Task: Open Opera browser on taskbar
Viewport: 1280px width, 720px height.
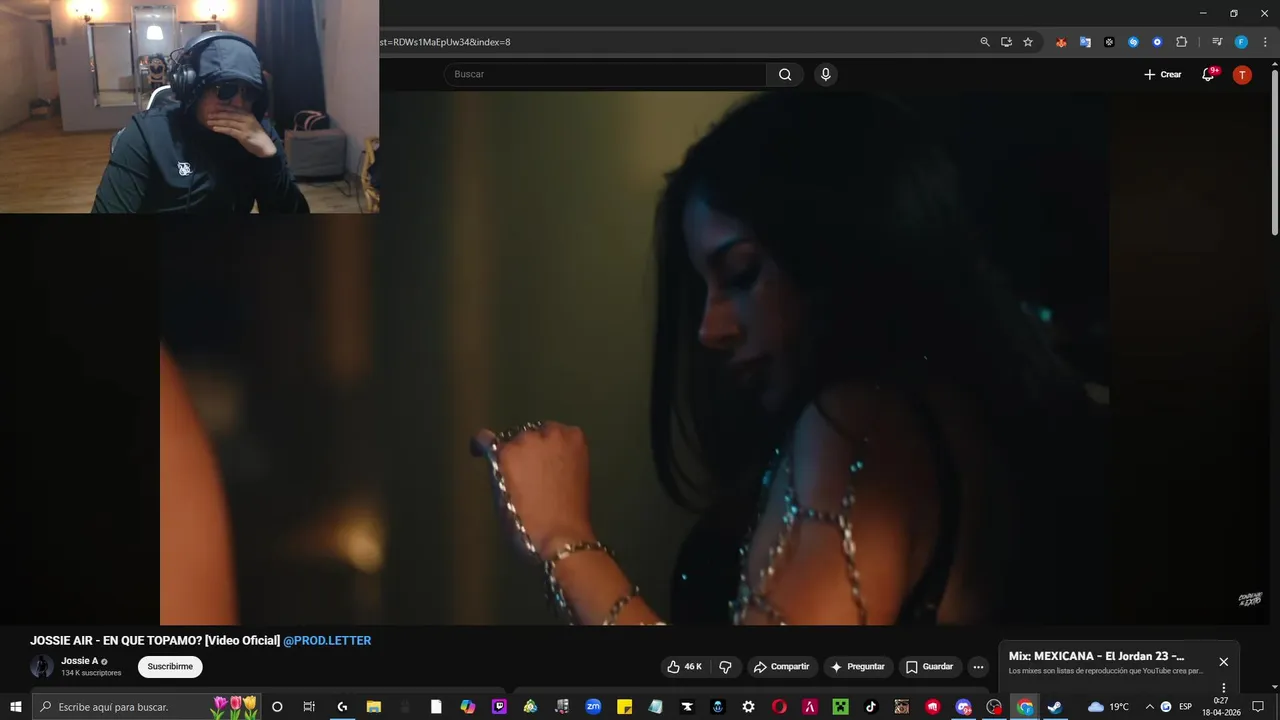Action: coord(779,707)
